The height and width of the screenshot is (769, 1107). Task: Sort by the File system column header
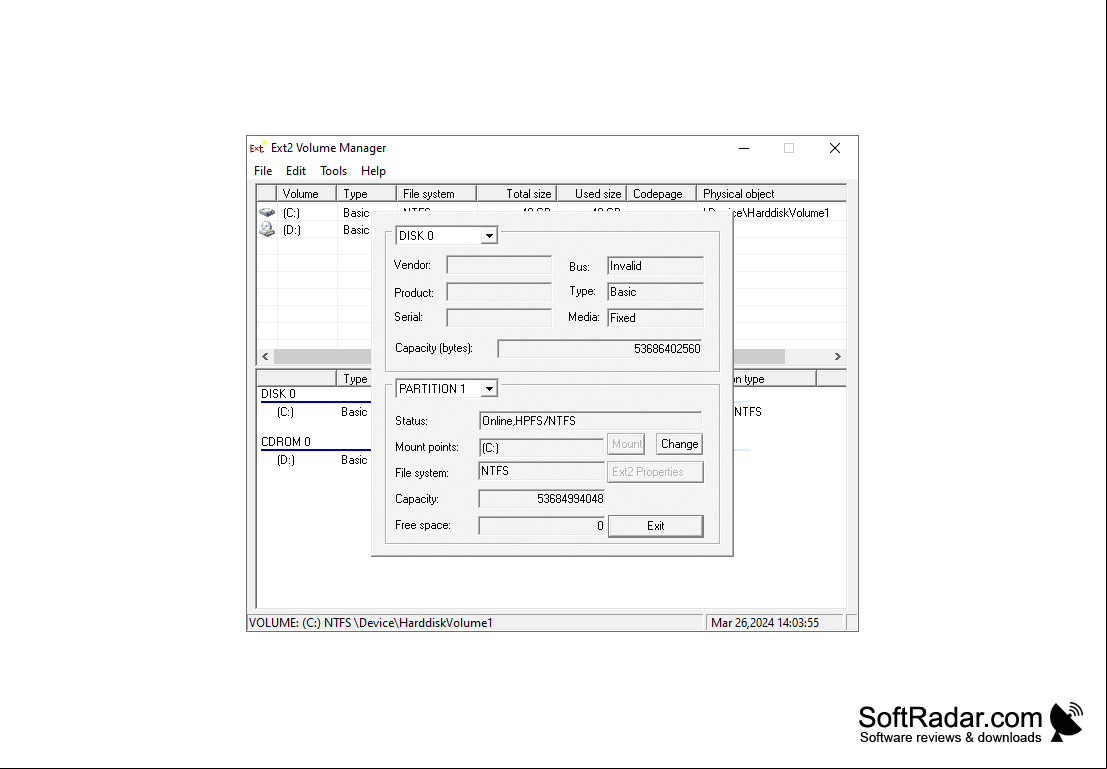(x=436, y=193)
